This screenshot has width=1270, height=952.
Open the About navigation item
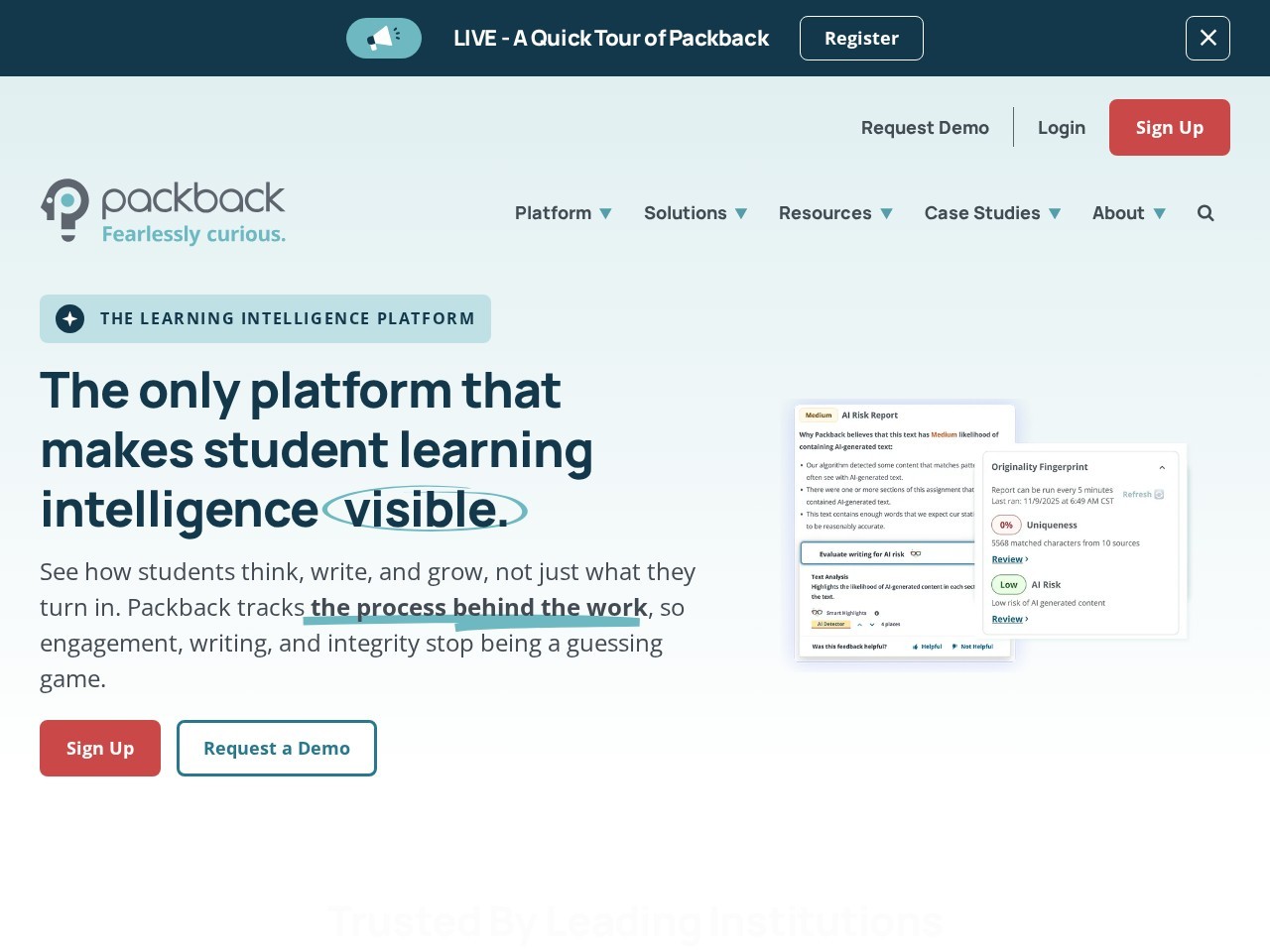[1118, 212]
